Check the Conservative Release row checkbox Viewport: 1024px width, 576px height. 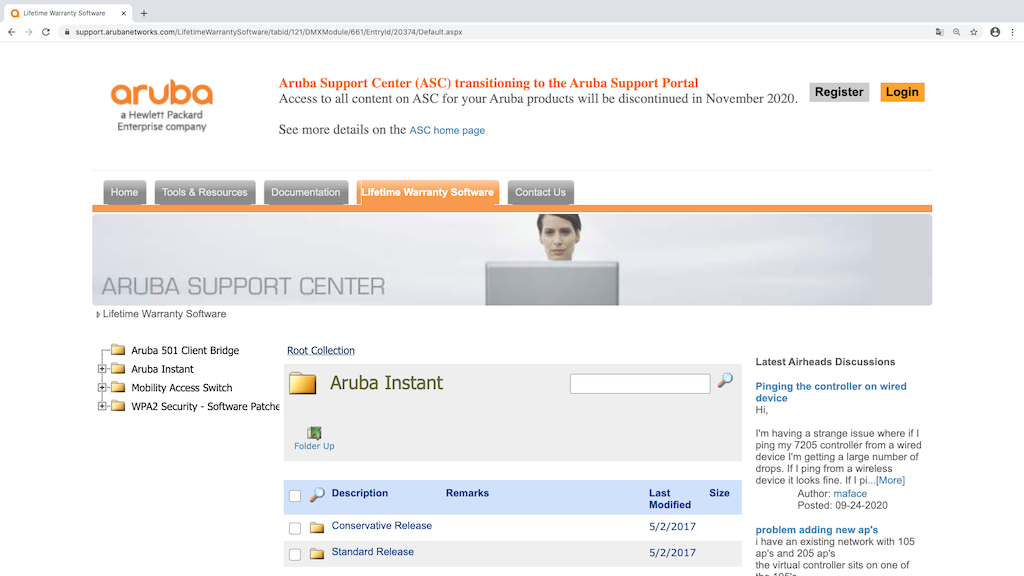pos(295,528)
